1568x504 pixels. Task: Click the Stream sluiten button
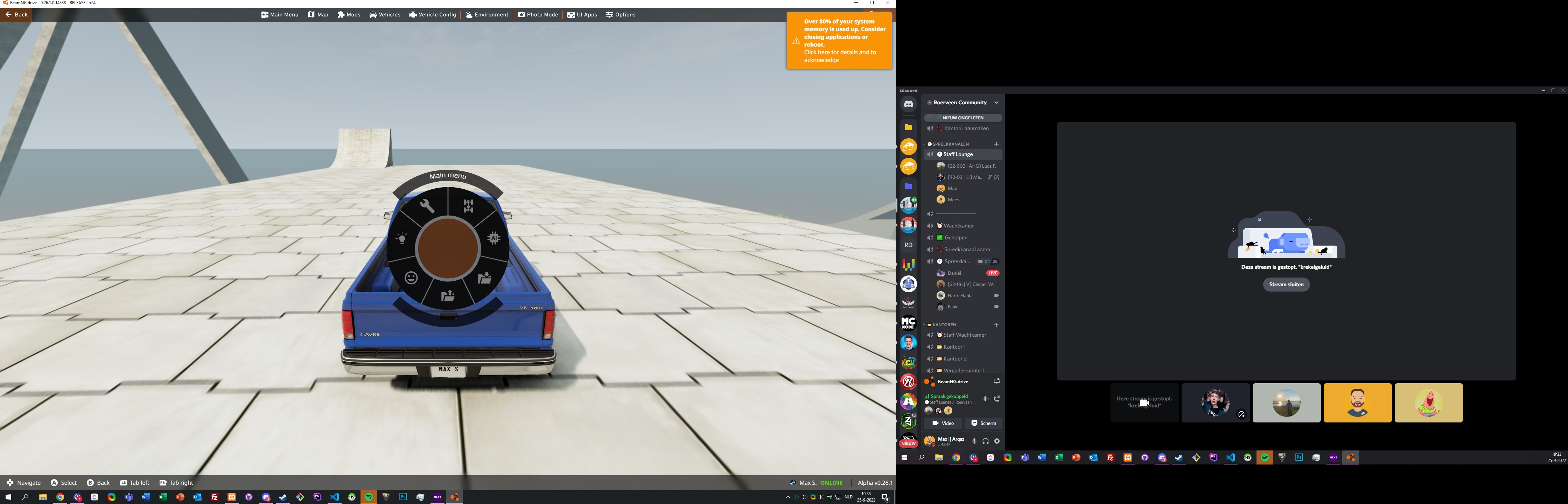(x=1286, y=284)
